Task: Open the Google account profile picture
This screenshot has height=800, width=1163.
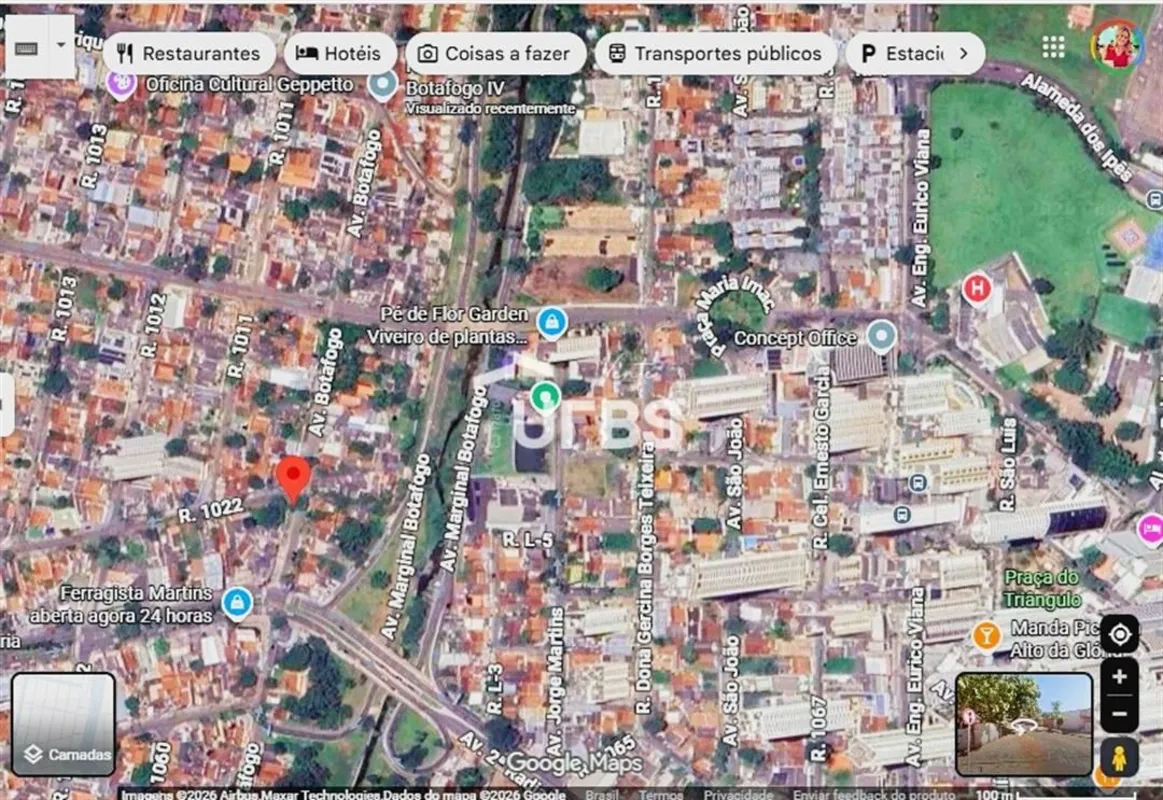Action: coord(1117,46)
